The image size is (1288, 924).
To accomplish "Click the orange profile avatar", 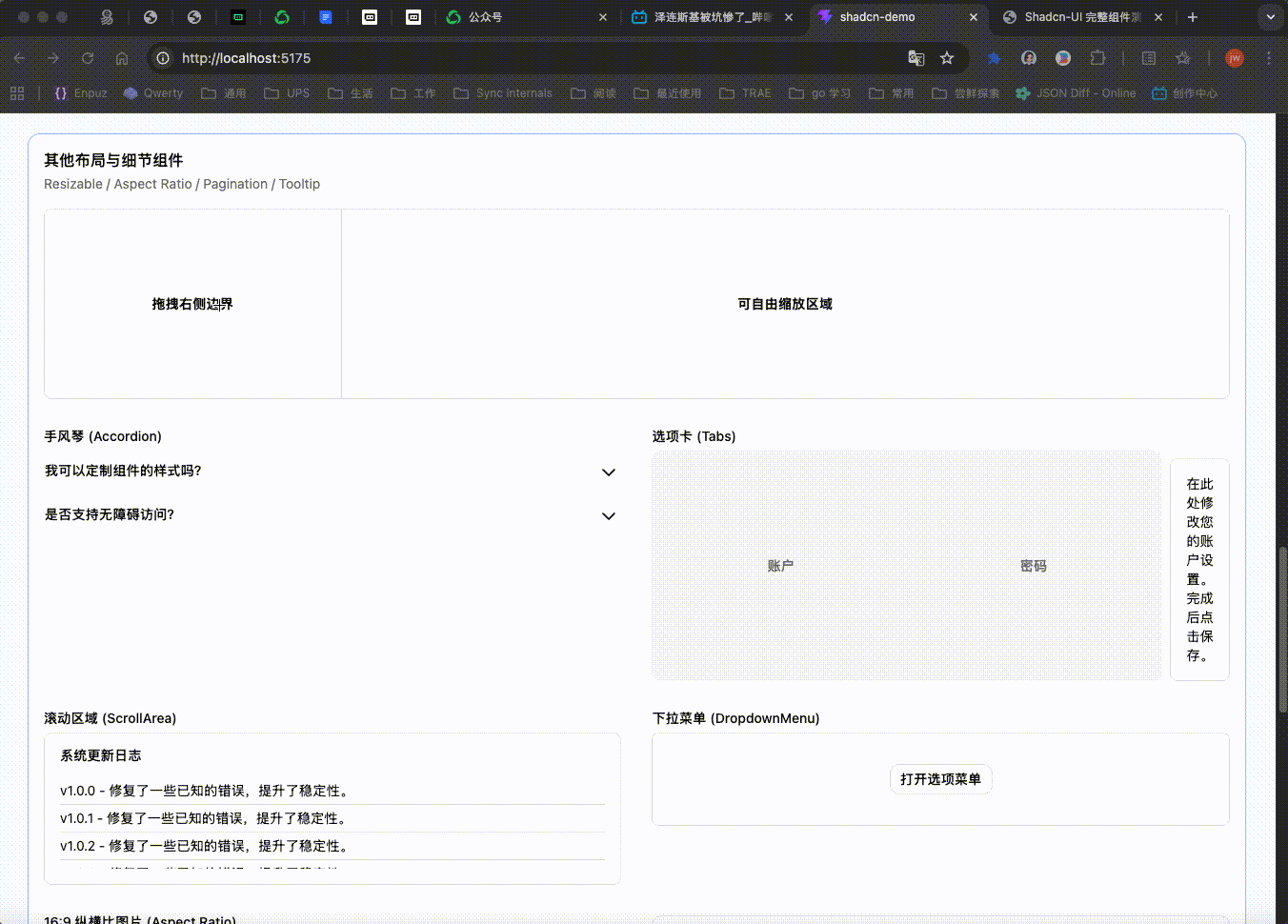I will click(x=1235, y=58).
